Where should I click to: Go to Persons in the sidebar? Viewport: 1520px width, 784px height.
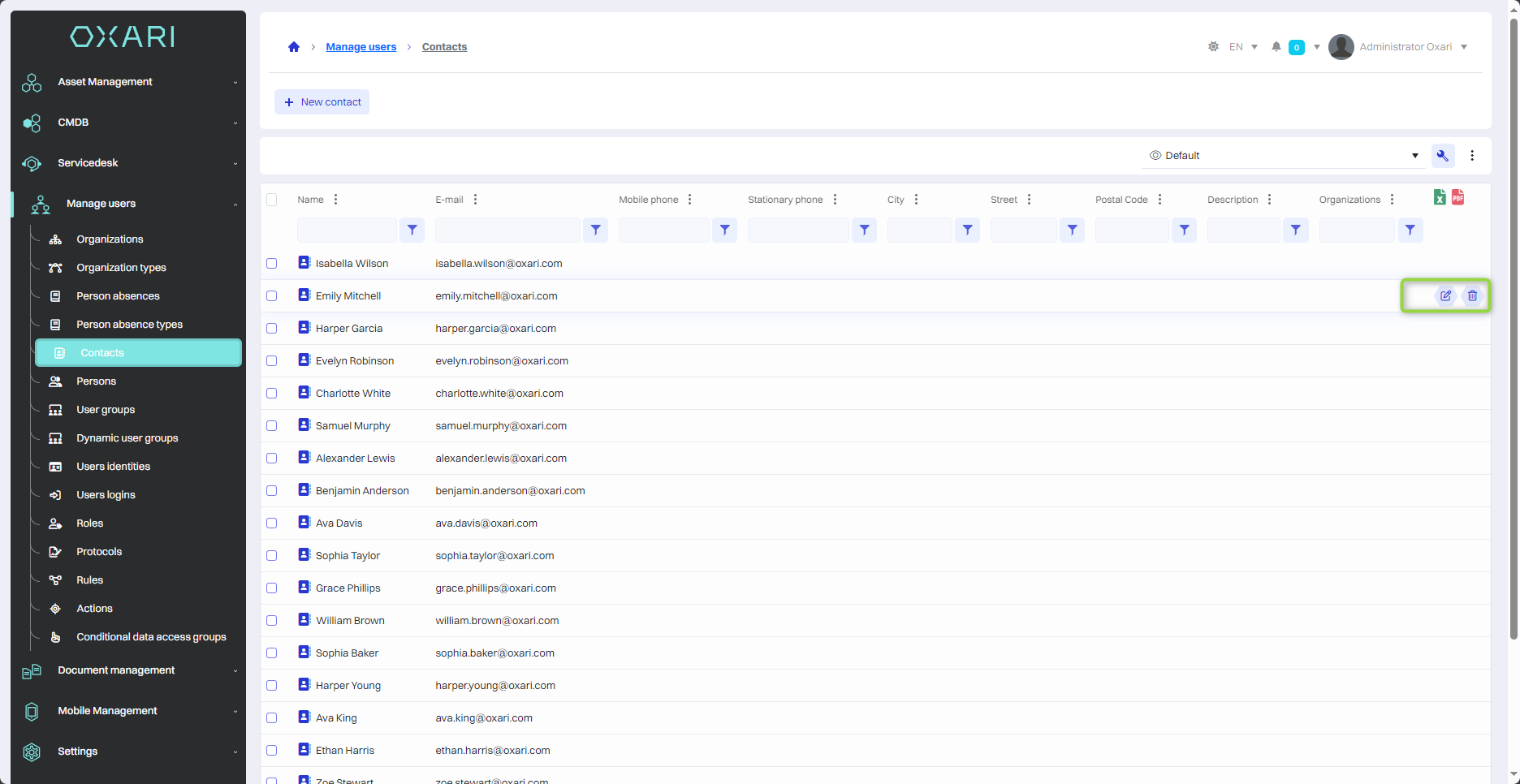[x=96, y=381]
